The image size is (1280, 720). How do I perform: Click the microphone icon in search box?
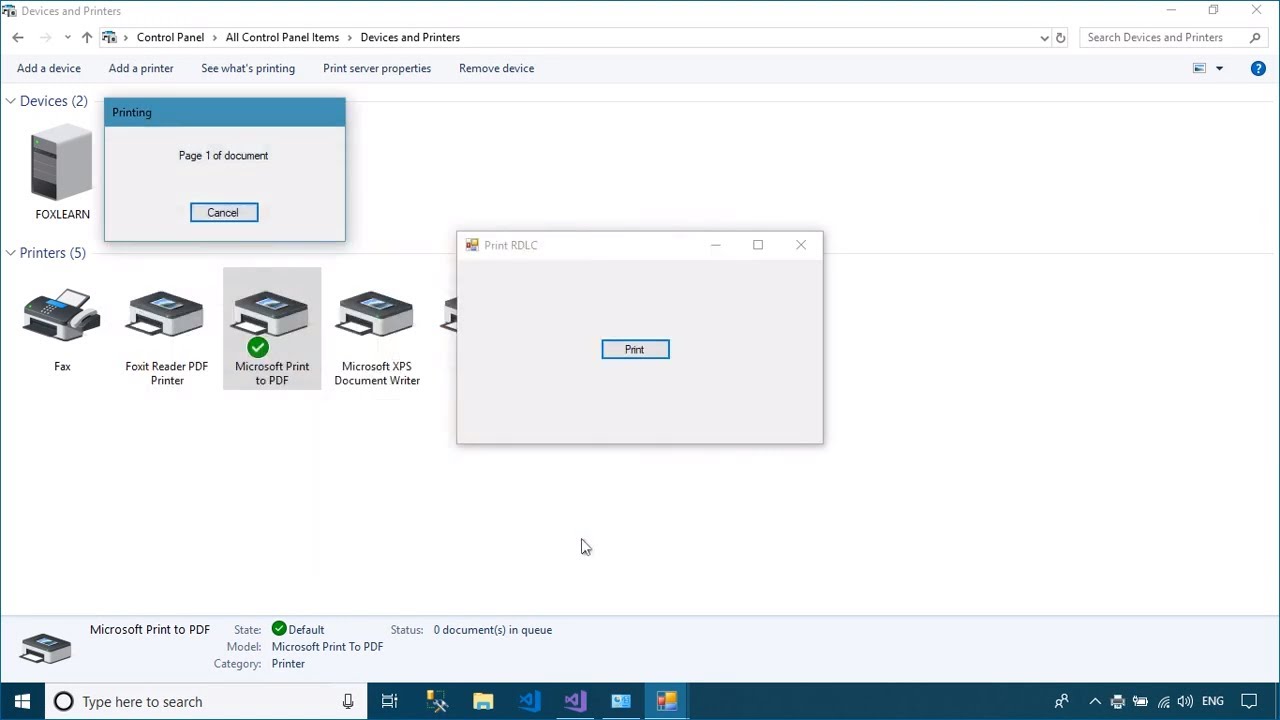[x=348, y=701]
